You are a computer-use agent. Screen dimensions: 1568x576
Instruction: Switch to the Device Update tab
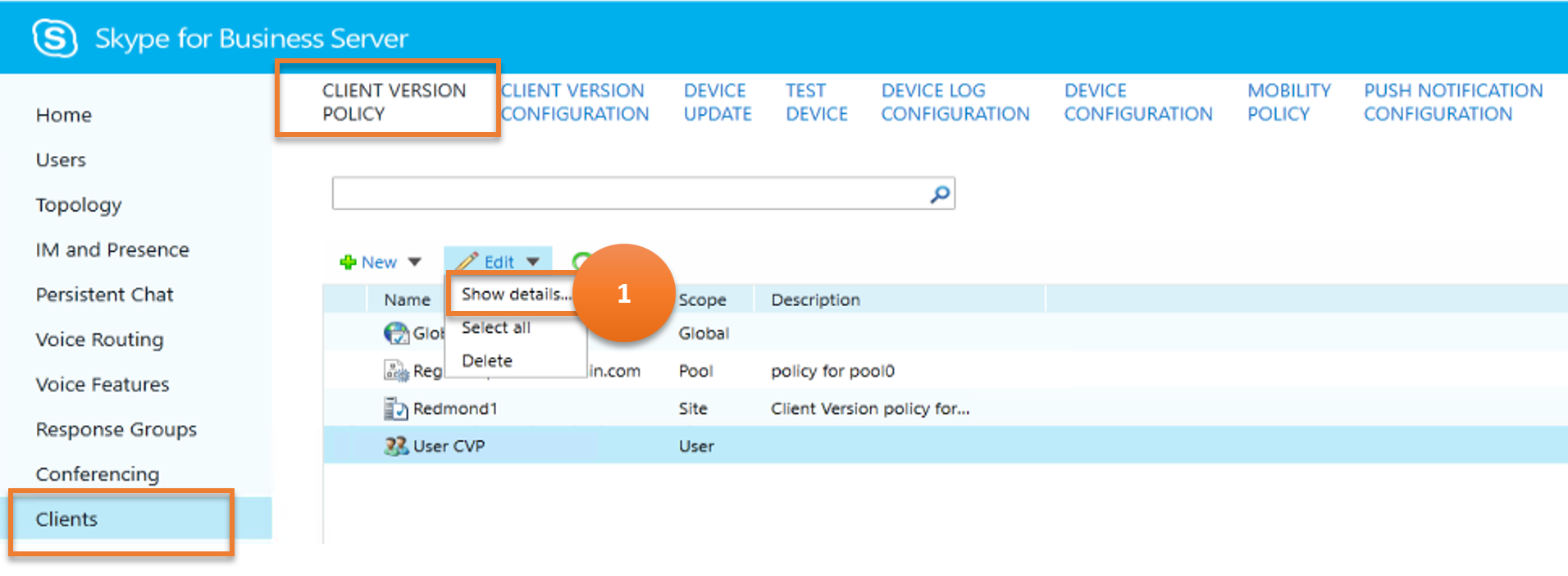(718, 102)
